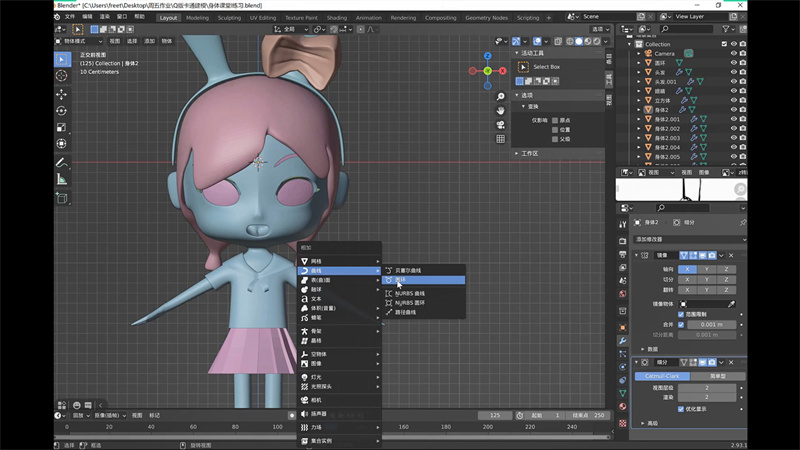Select the Annotate pencil tool

click(x=61, y=163)
